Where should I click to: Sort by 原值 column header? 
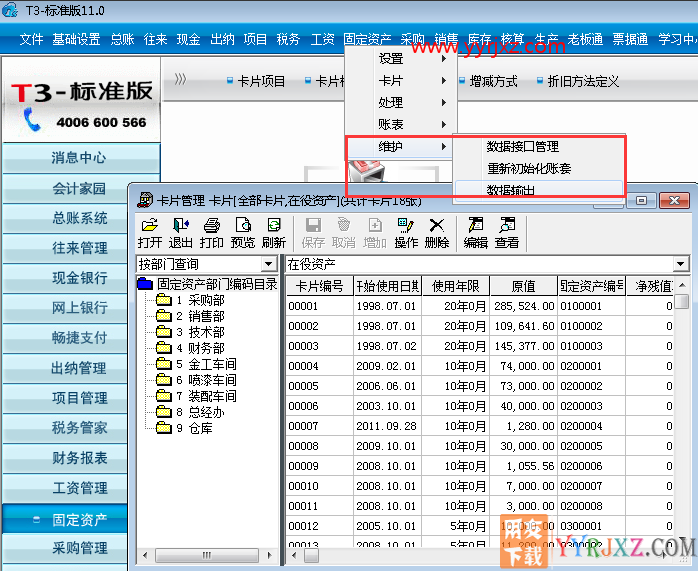(x=524, y=286)
